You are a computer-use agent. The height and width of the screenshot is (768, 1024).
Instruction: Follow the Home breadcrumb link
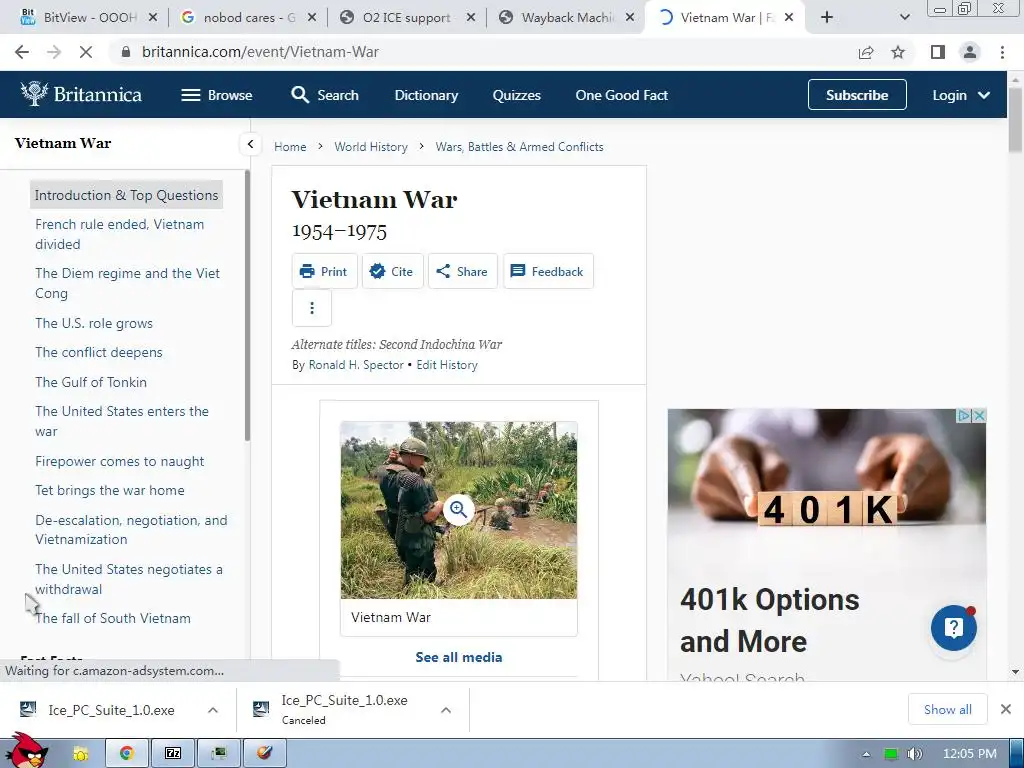click(x=290, y=147)
